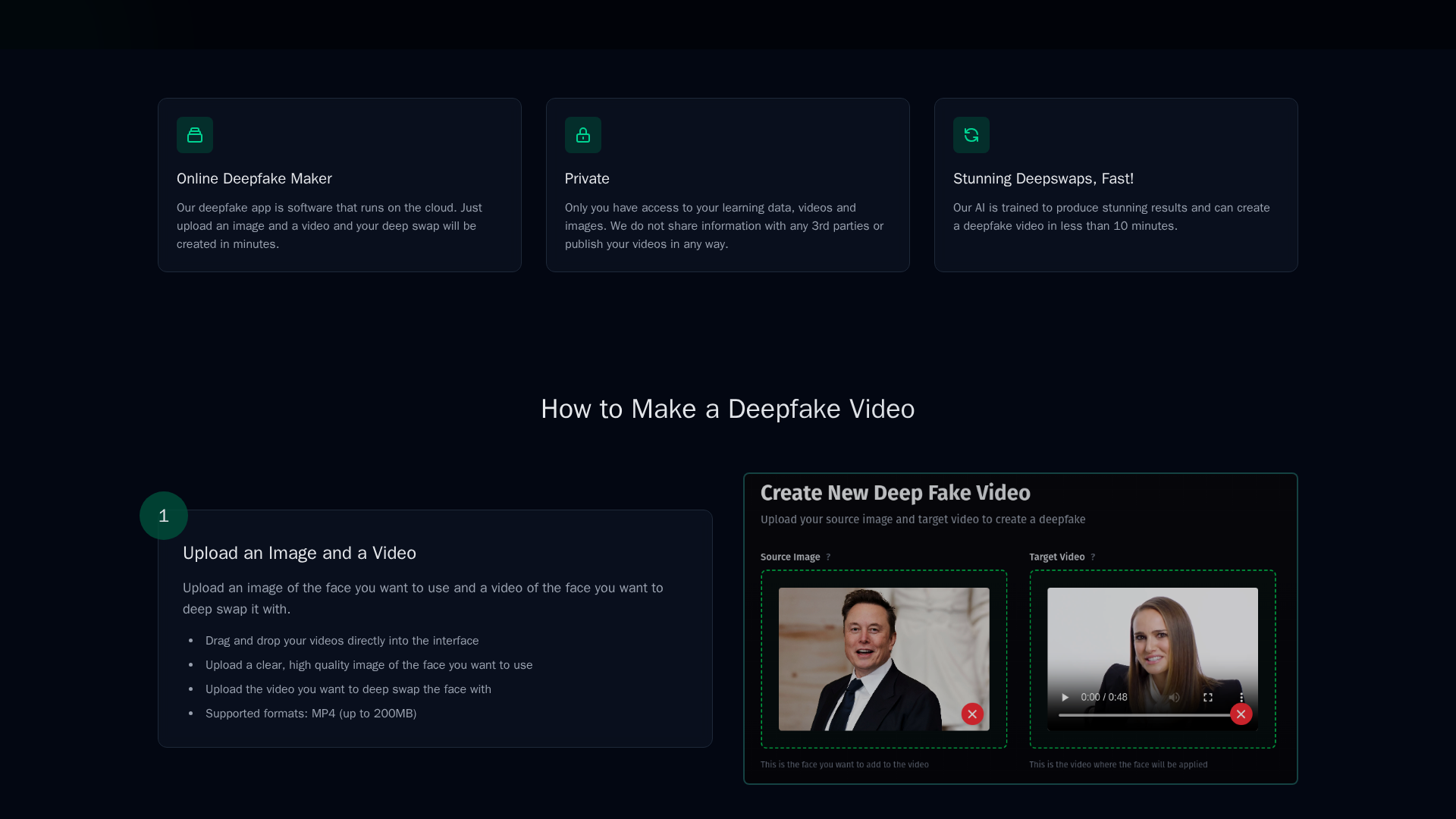Remove the target video with the red X
The width and height of the screenshot is (1456, 819).
[1241, 714]
